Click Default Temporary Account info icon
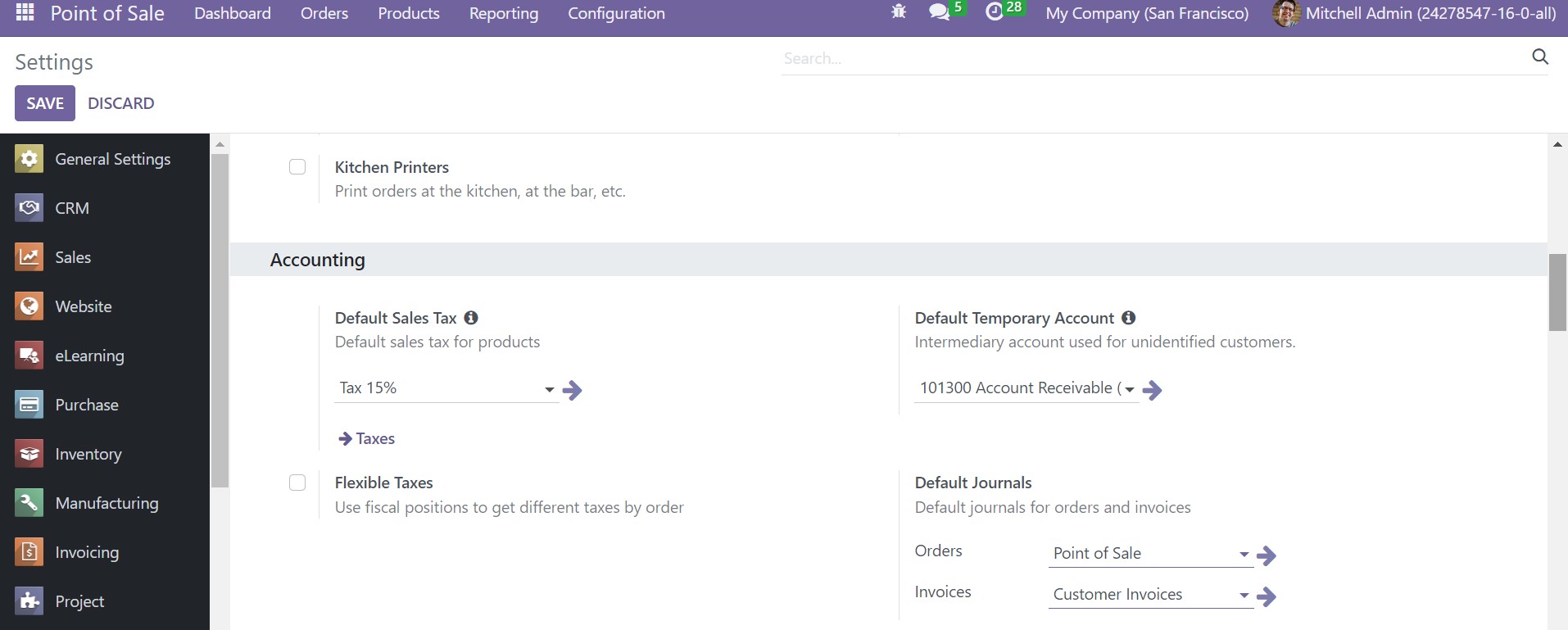The width and height of the screenshot is (1568, 630). coord(1129,318)
